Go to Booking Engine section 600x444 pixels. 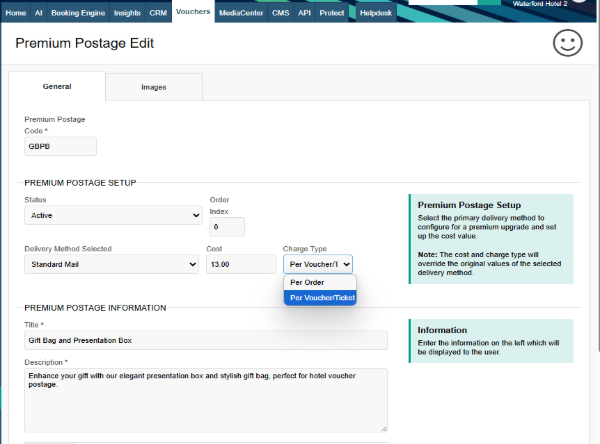point(78,13)
